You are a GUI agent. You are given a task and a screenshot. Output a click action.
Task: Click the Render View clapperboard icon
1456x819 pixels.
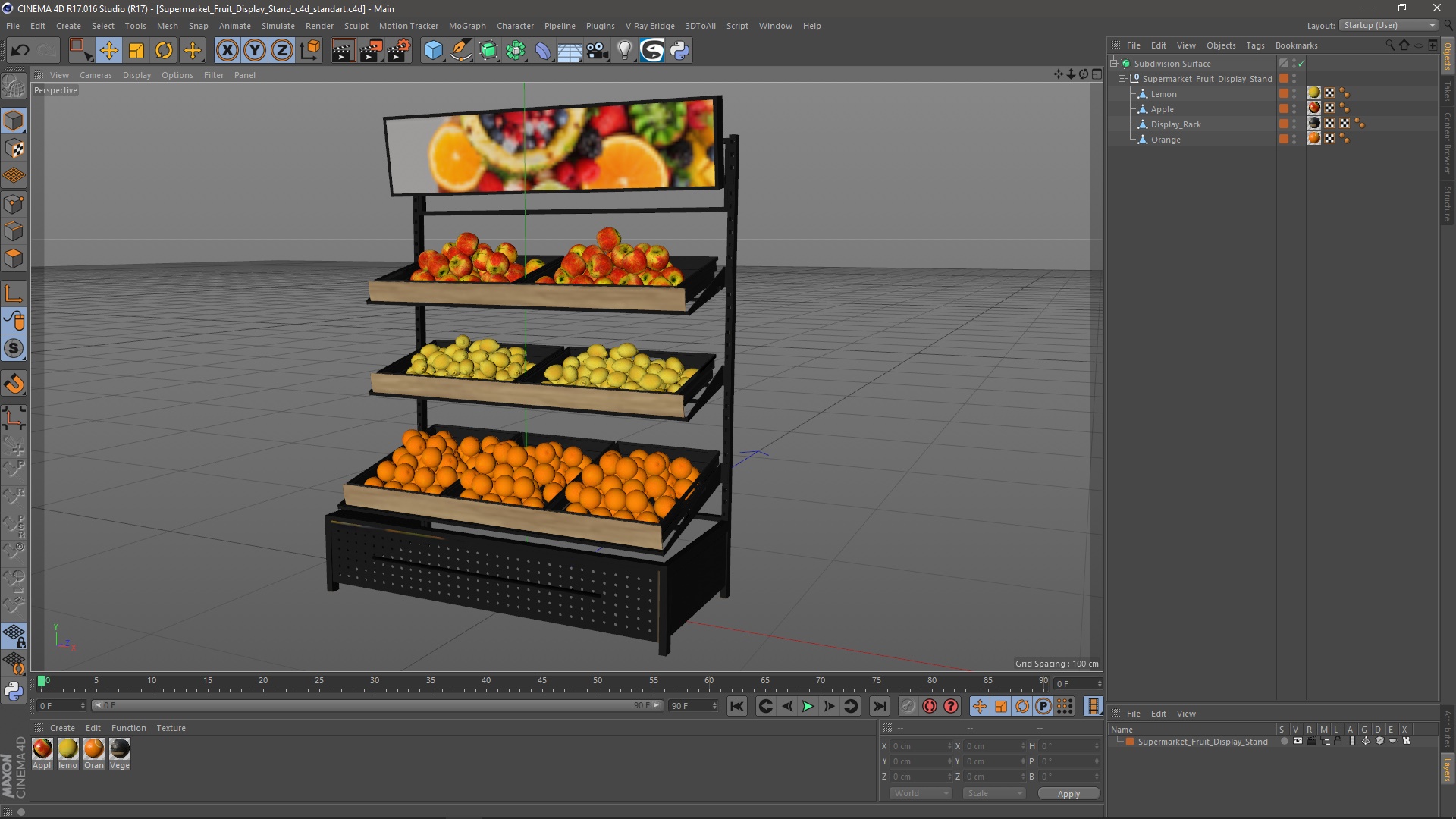[343, 51]
